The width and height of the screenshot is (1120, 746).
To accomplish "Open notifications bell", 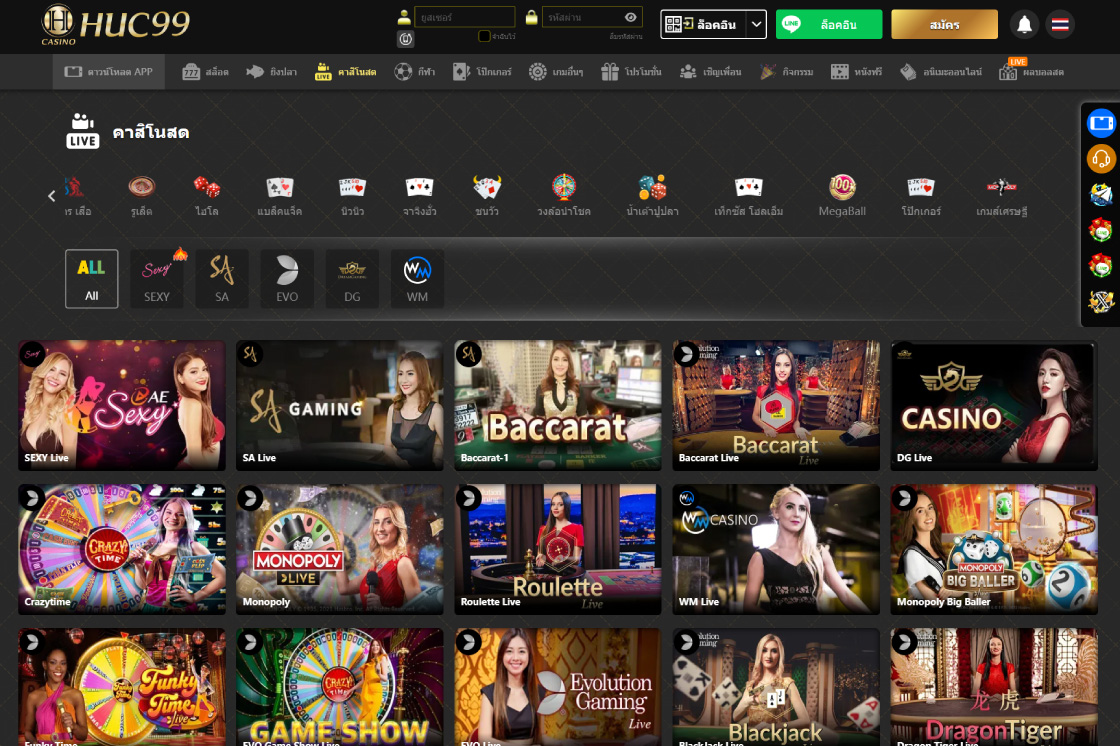I will [x=1024, y=25].
